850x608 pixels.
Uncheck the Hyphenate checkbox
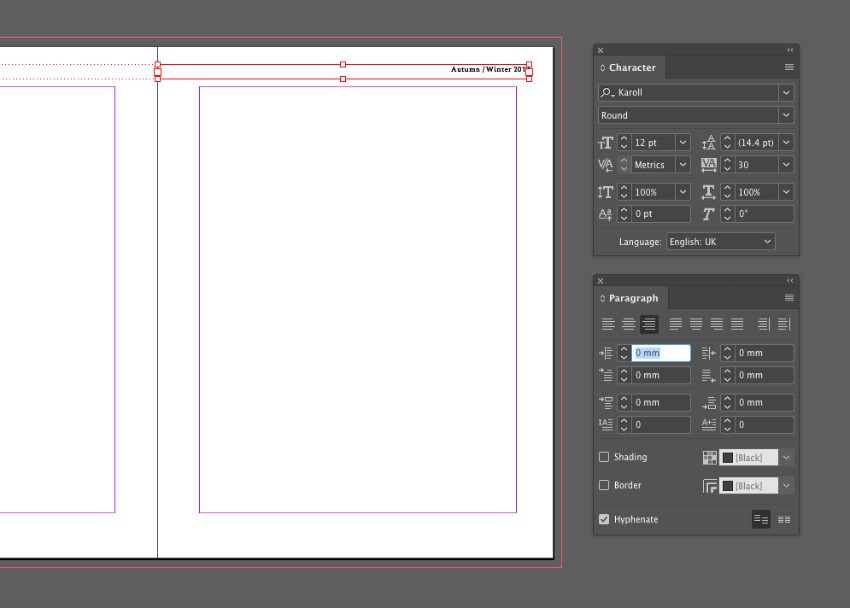pyautogui.click(x=604, y=519)
